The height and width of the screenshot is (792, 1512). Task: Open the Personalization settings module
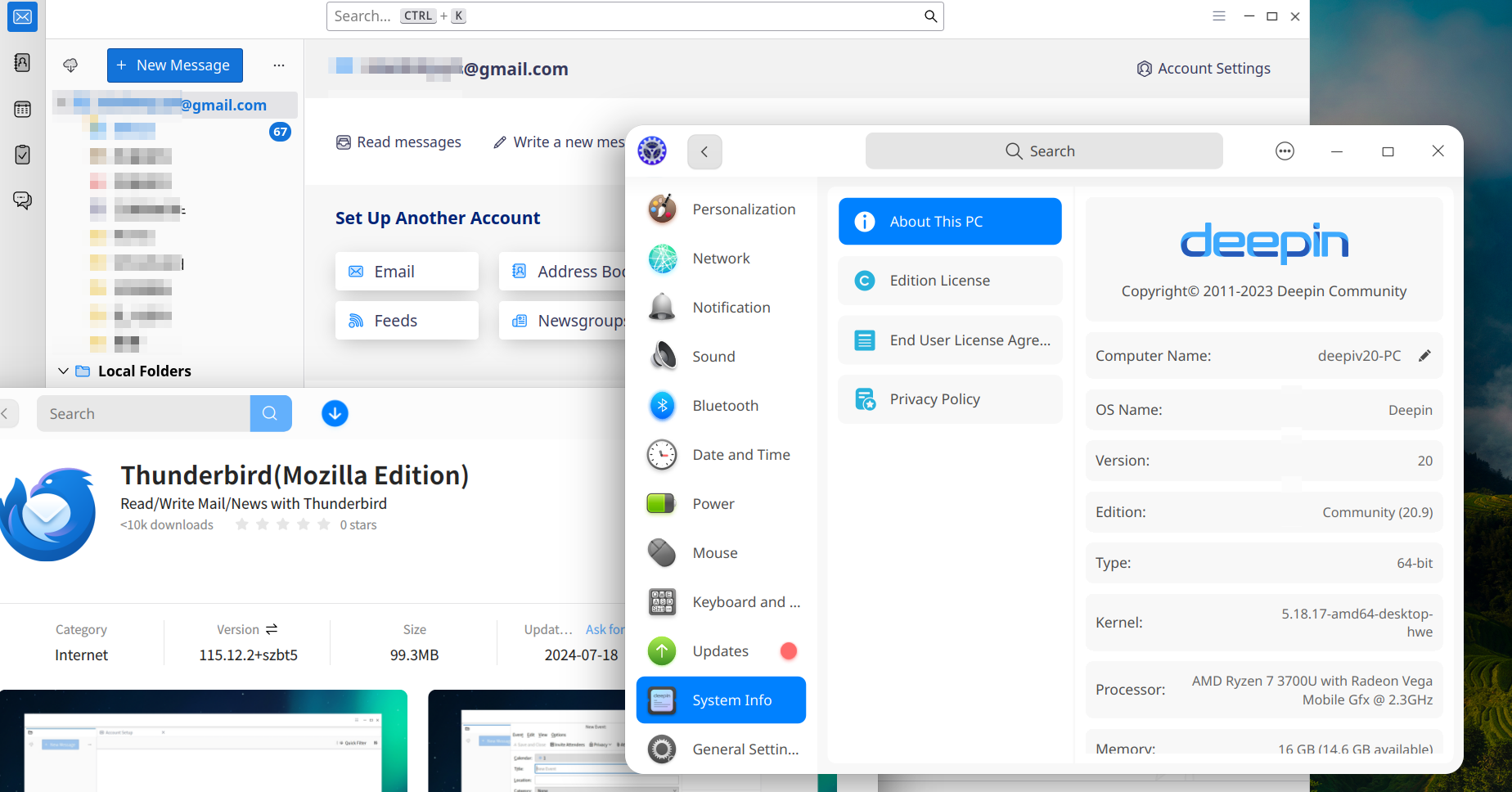(x=722, y=209)
